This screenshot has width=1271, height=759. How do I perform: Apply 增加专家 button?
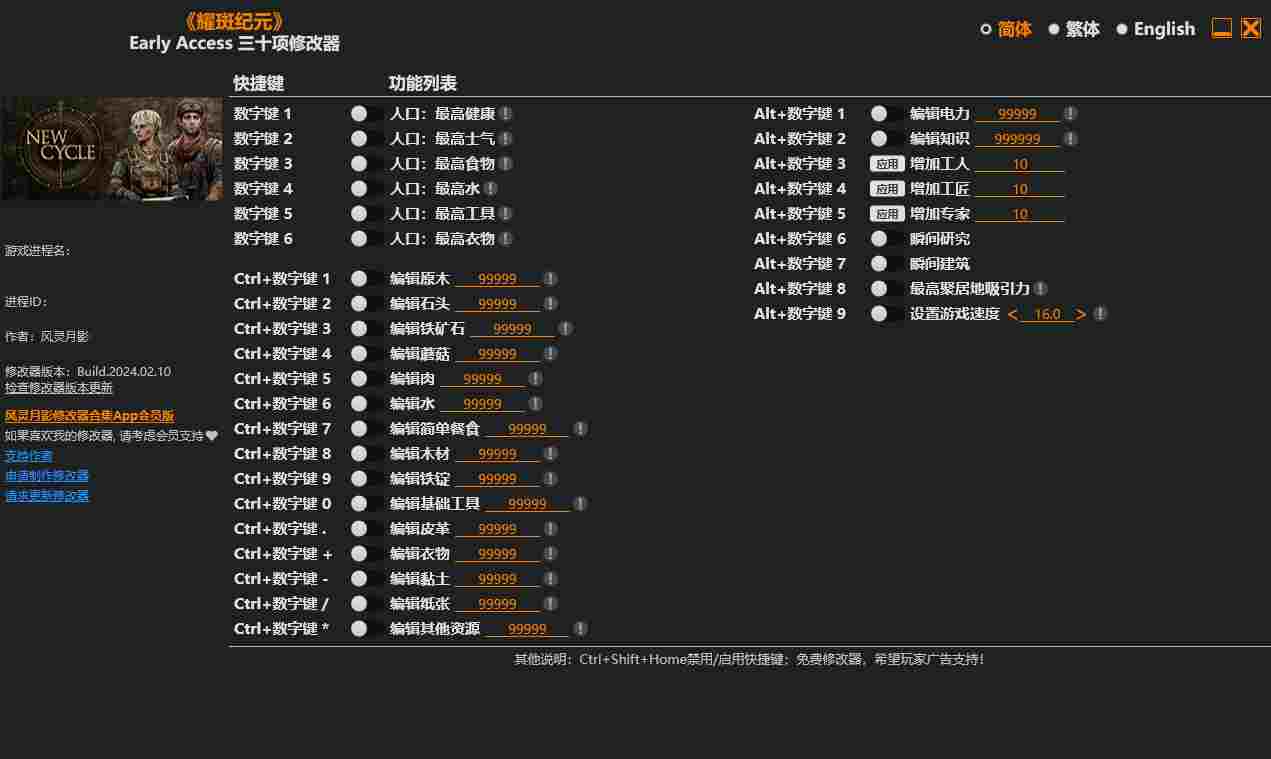click(886, 214)
